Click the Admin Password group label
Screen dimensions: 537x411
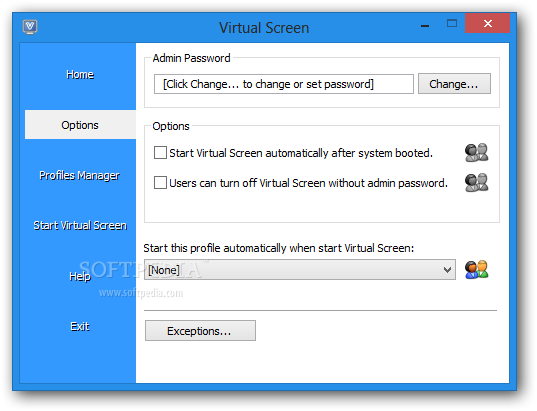(191, 58)
